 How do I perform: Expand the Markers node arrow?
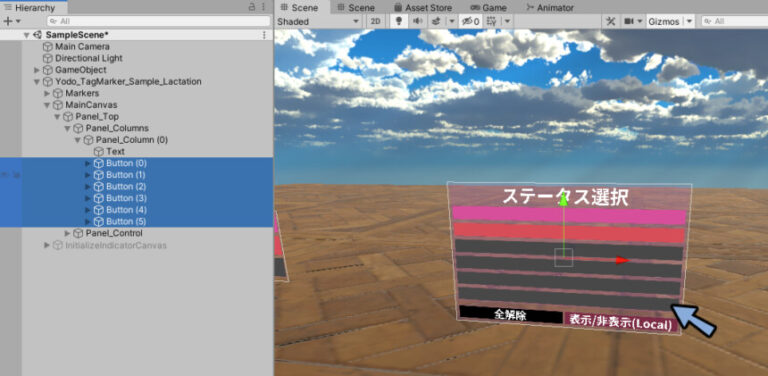(47, 94)
